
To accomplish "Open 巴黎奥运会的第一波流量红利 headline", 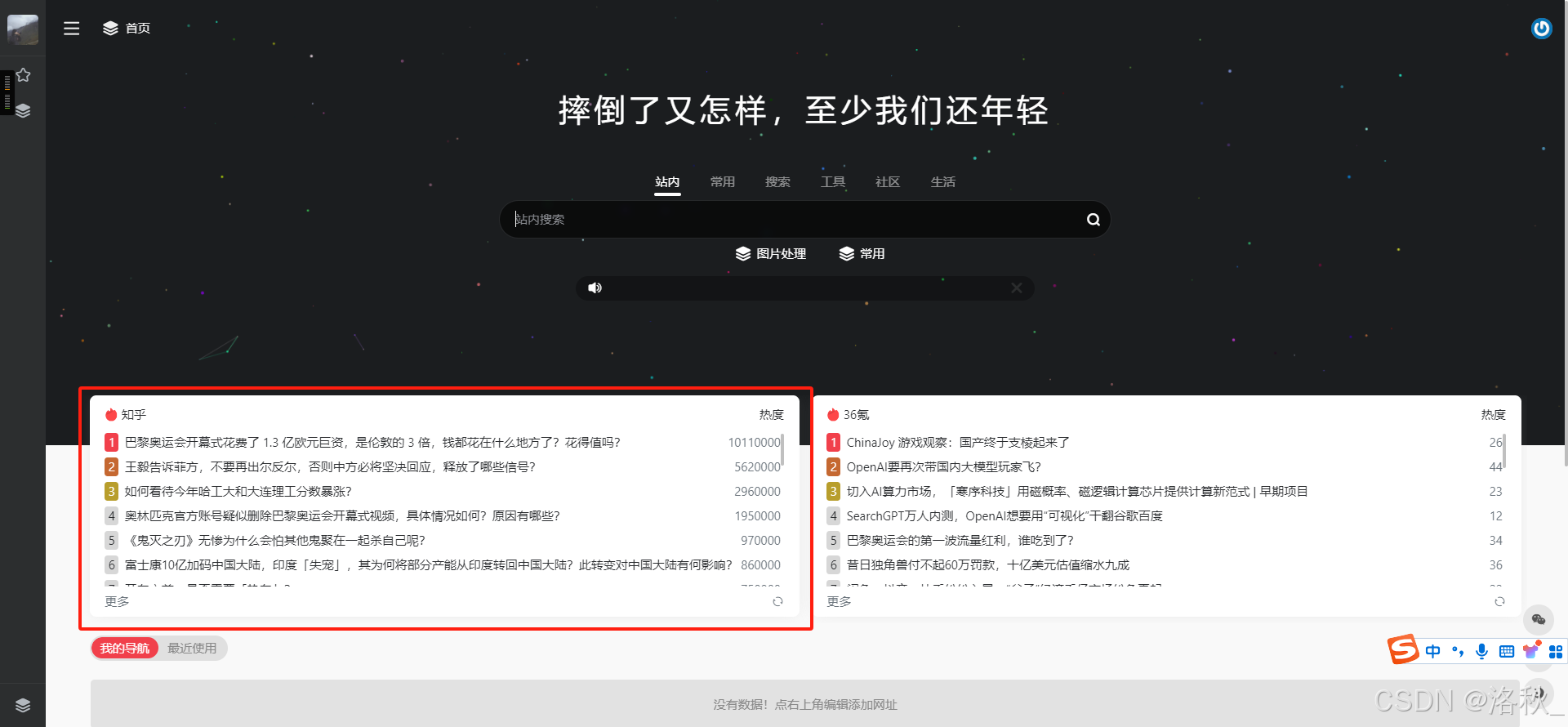I will point(960,540).
